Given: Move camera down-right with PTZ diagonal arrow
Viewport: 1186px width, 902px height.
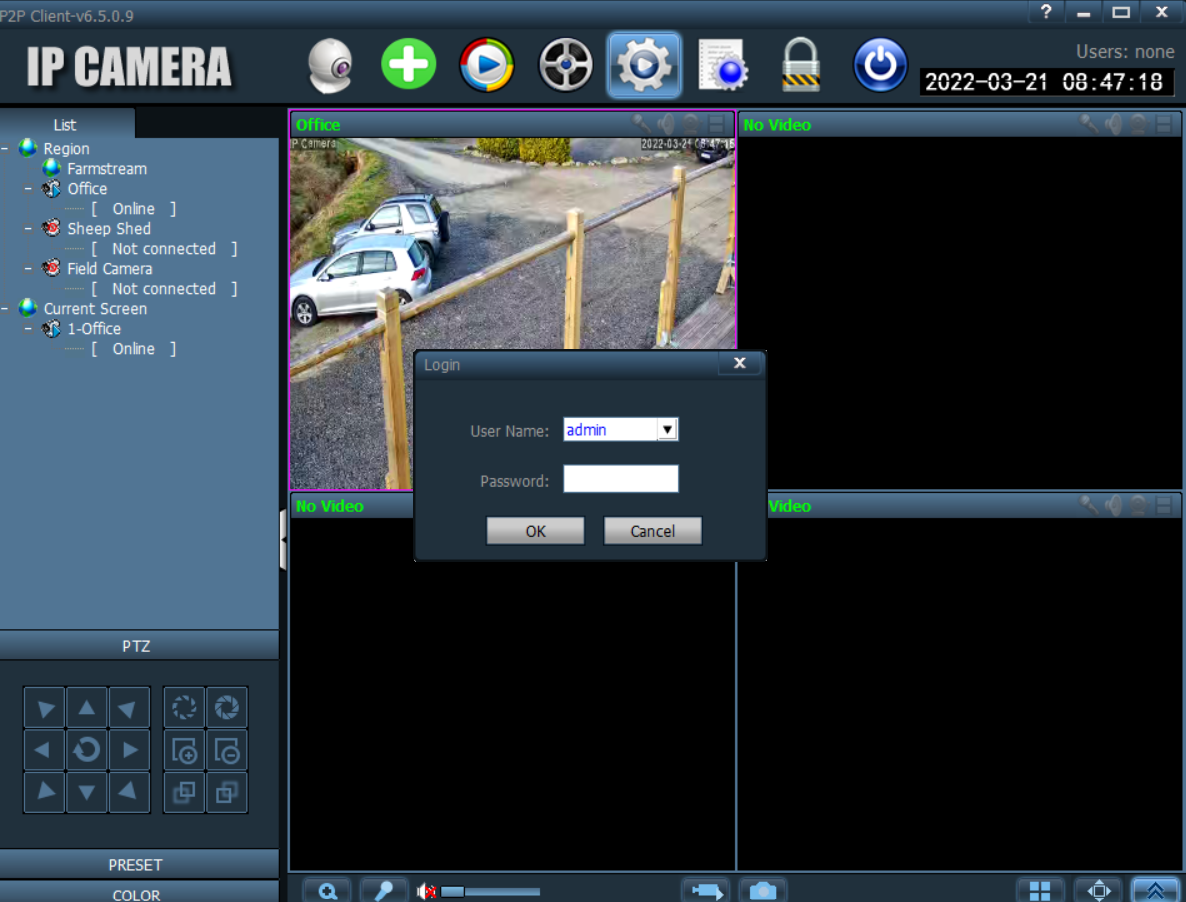Looking at the screenshot, I should click(x=129, y=792).
